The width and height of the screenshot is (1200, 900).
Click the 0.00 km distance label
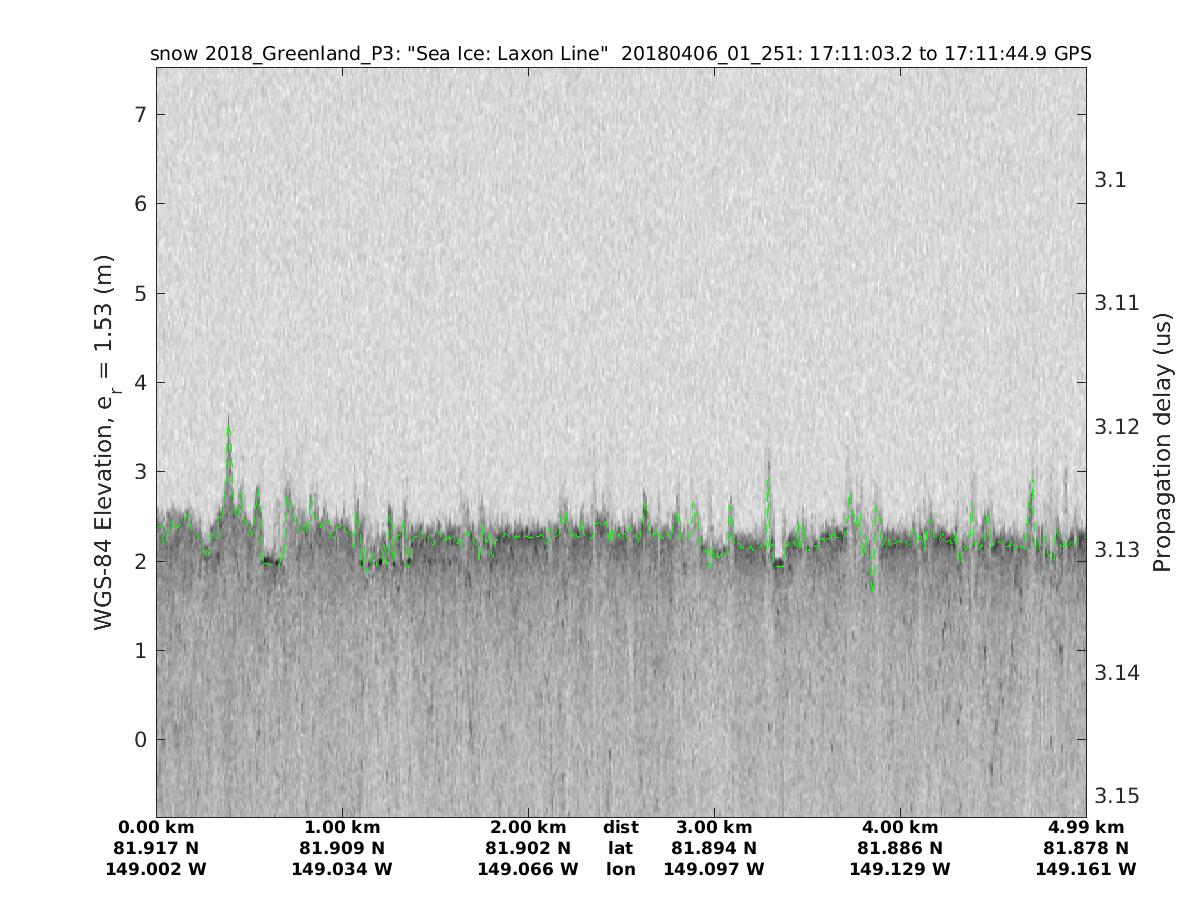pos(156,828)
